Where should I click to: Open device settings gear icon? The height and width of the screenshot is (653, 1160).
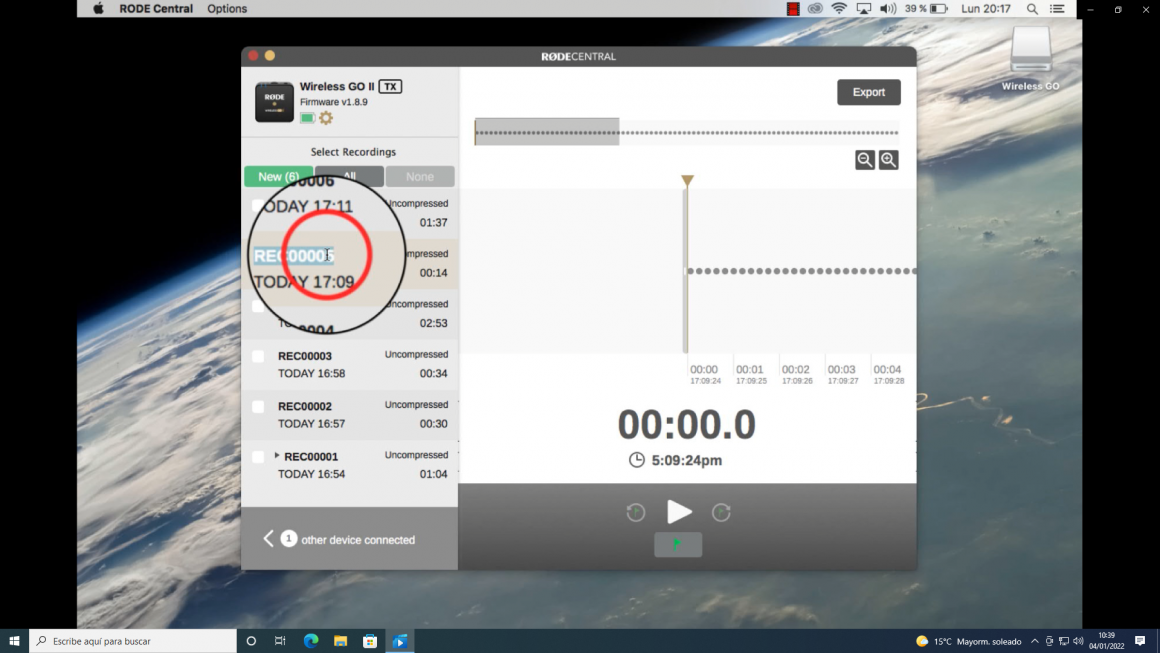326,118
